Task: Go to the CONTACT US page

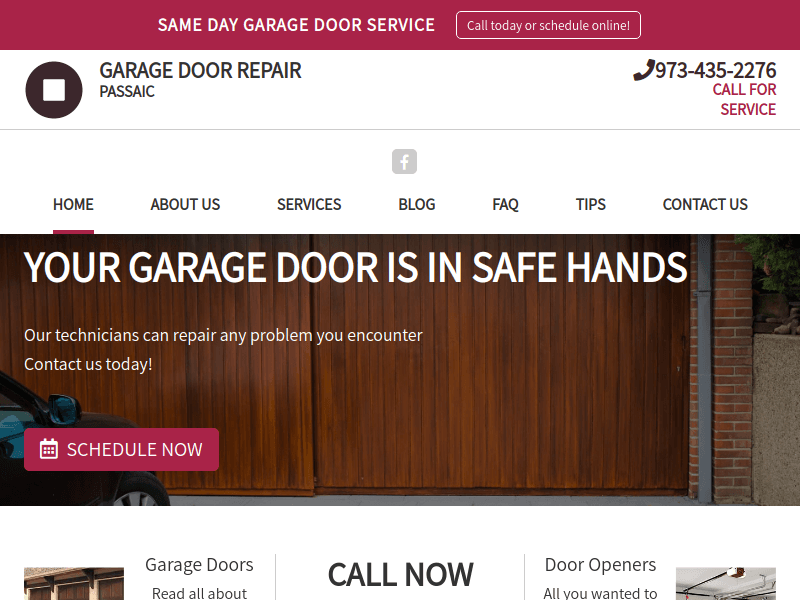Action: [x=705, y=204]
